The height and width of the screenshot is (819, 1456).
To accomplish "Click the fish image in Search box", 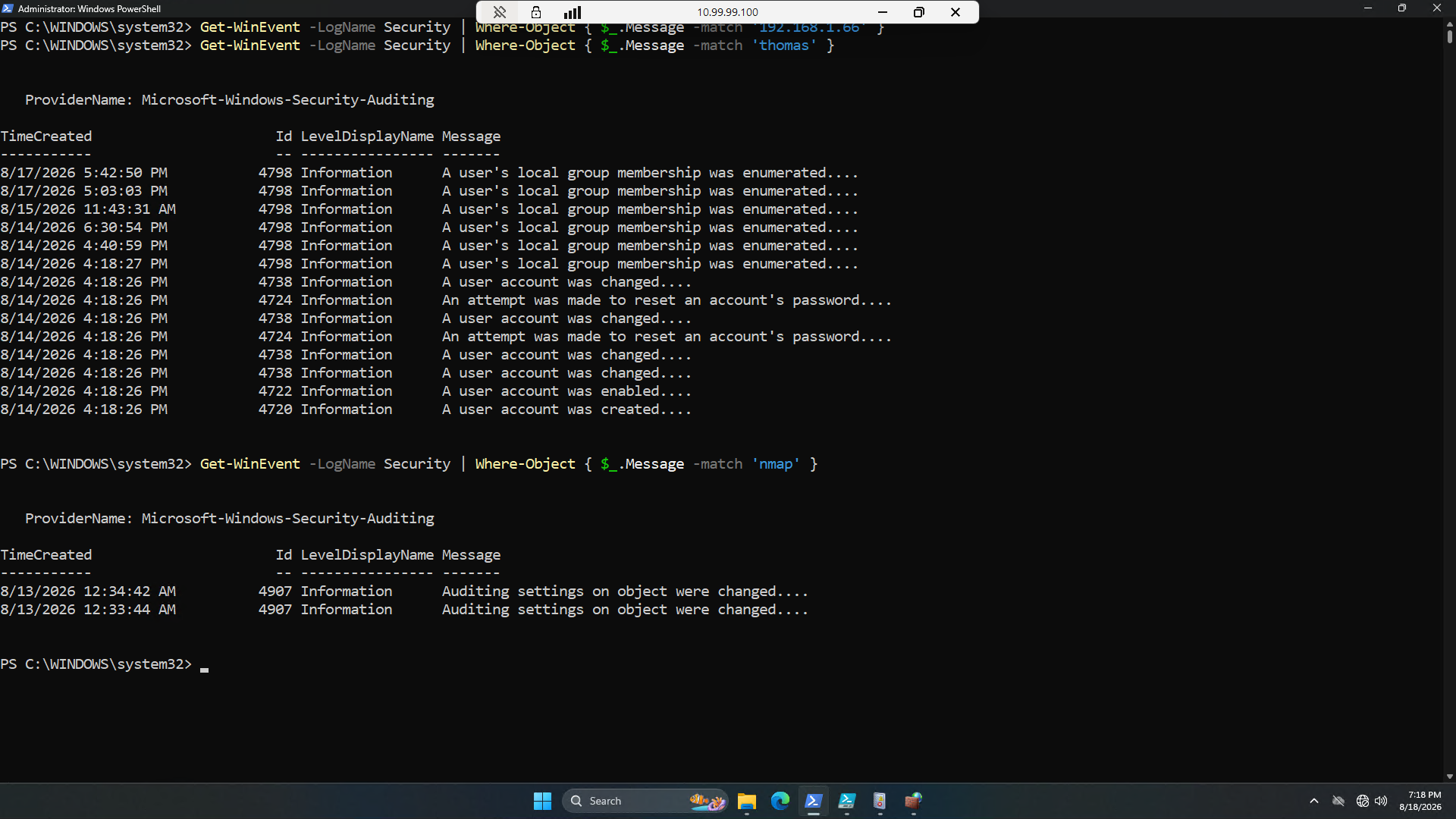I will pos(708,801).
